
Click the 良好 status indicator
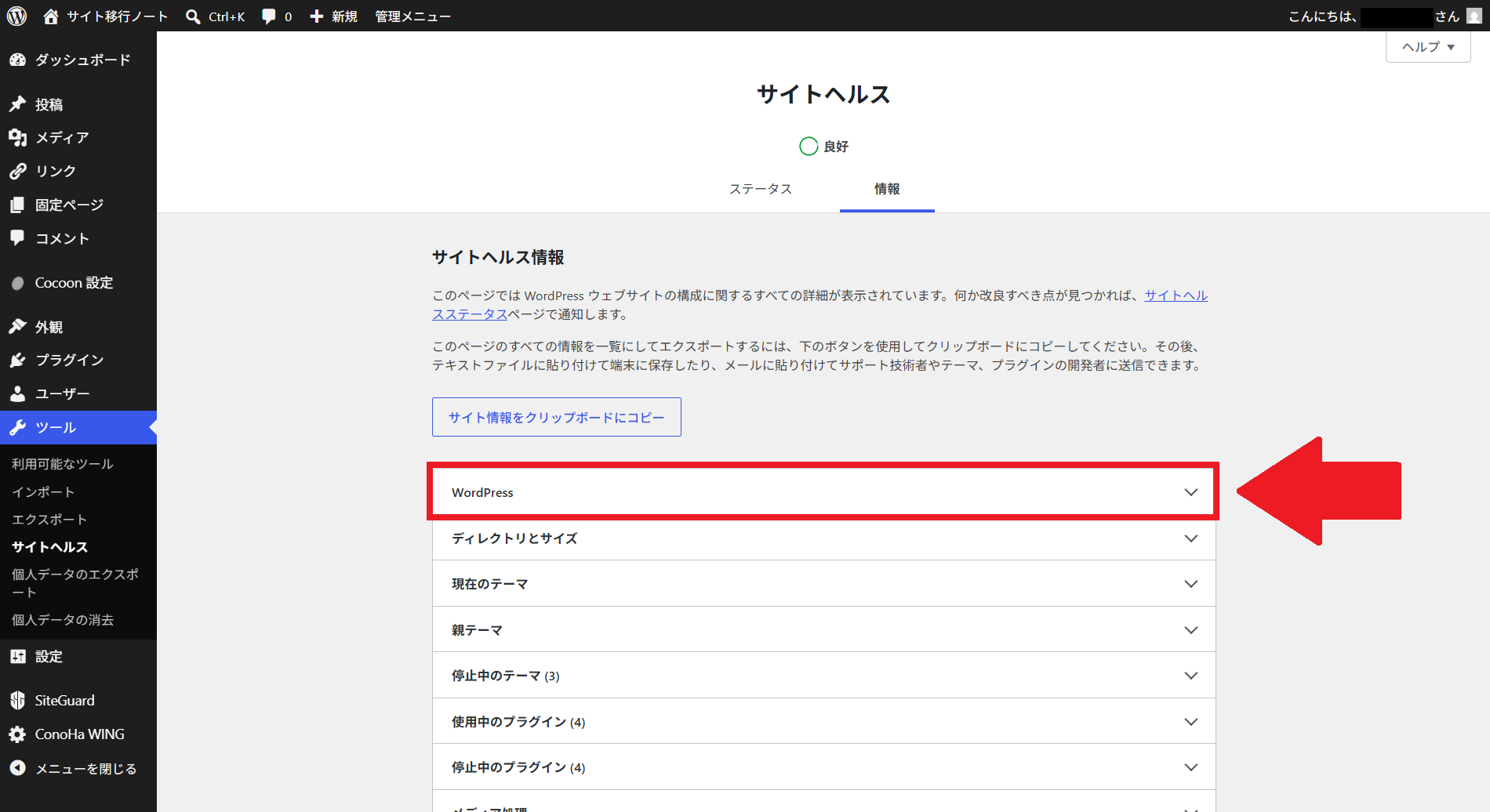823,147
